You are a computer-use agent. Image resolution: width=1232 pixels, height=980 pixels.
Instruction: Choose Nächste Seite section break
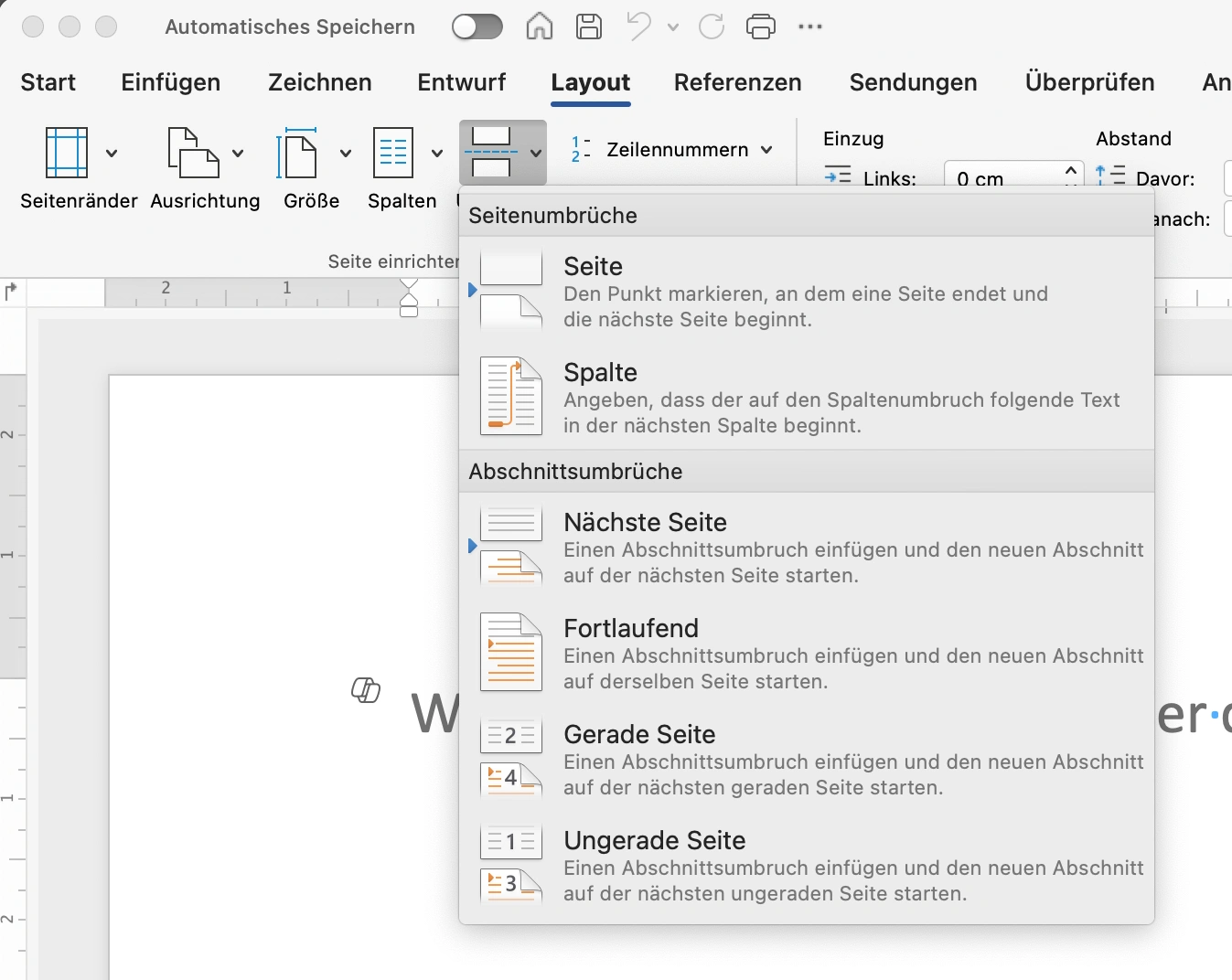coord(806,548)
